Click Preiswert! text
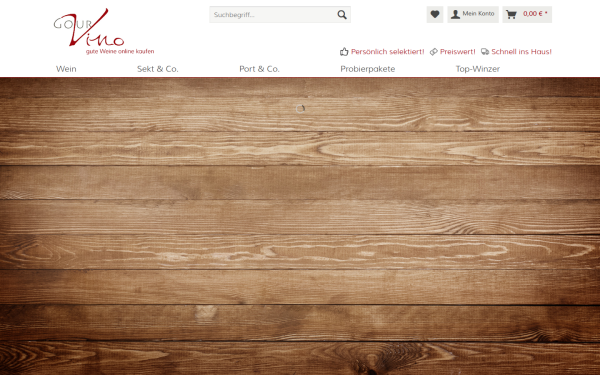600x375 pixels. [x=458, y=52]
